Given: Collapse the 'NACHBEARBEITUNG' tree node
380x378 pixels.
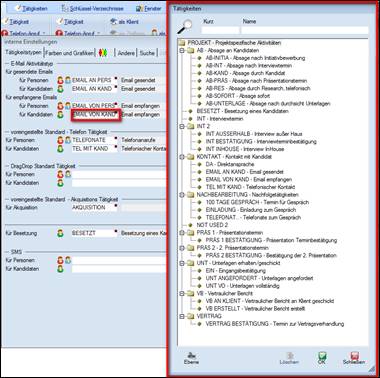Looking at the screenshot, I should [182, 195].
